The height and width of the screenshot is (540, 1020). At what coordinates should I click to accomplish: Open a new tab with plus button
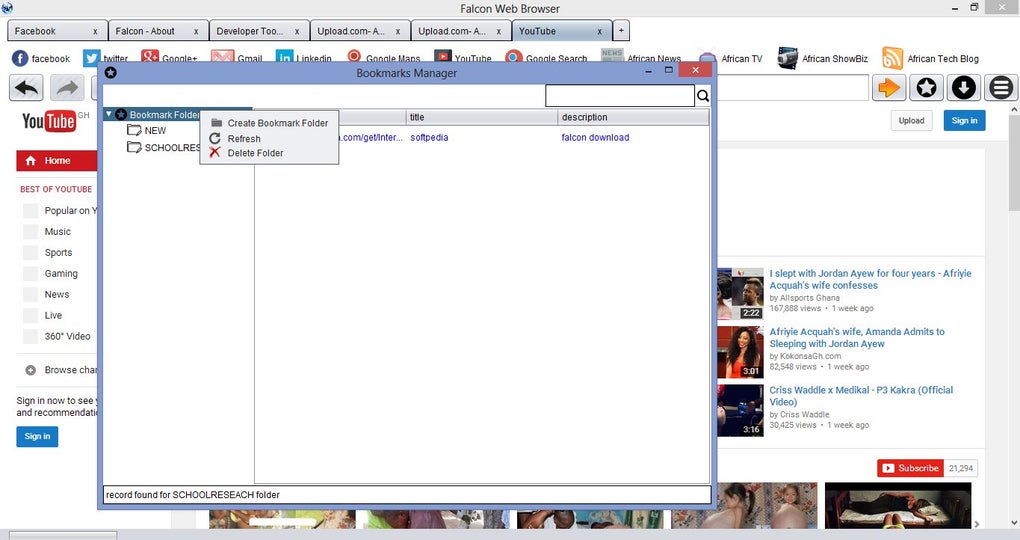coord(621,31)
